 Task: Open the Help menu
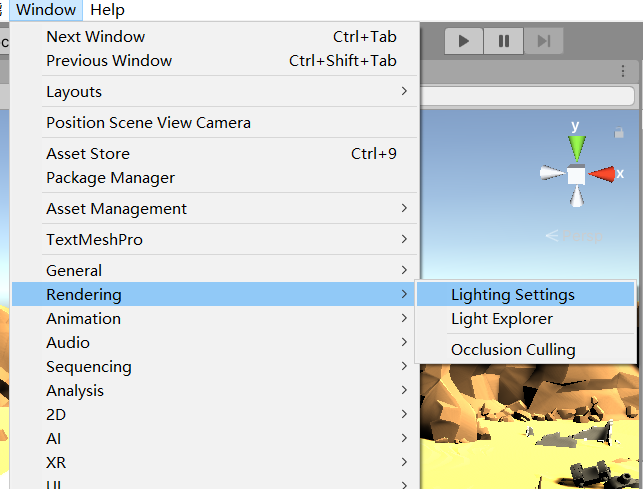pos(107,10)
